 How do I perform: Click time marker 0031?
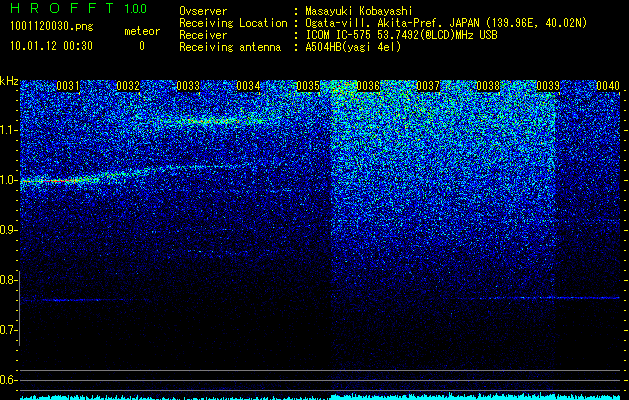click(68, 86)
